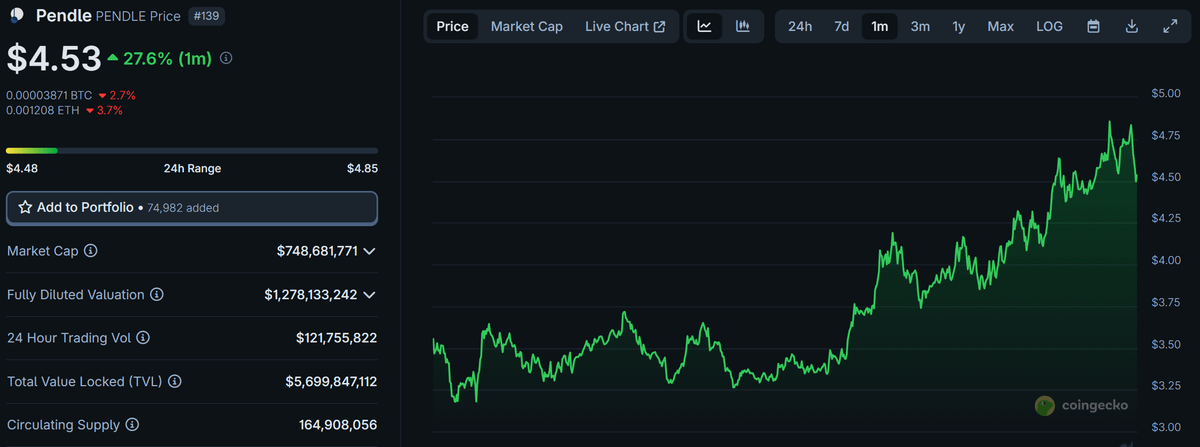Show Total Value Locked info icon

(175, 382)
